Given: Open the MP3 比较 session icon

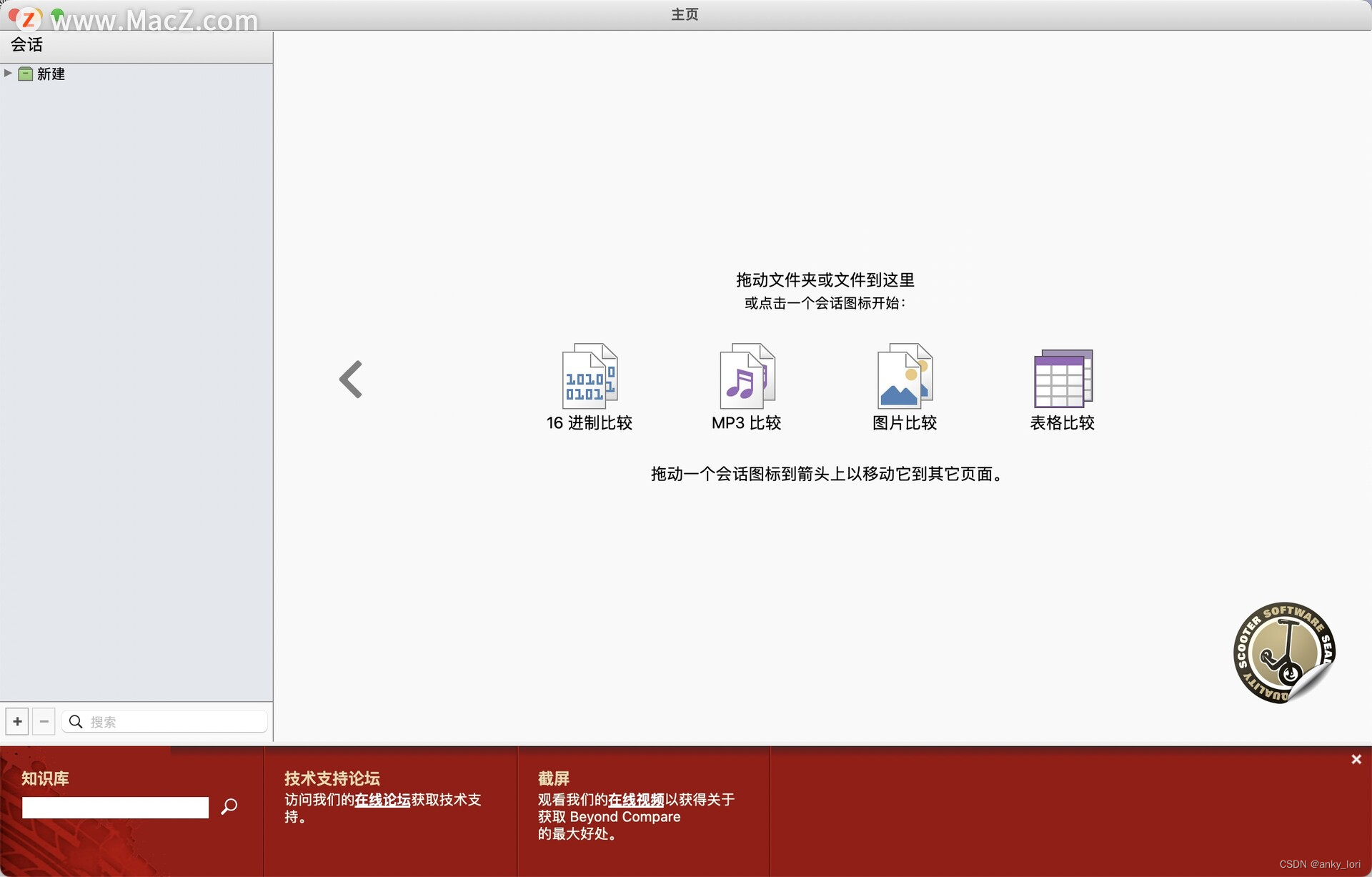Looking at the screenshot, I should tap(747, 377).
